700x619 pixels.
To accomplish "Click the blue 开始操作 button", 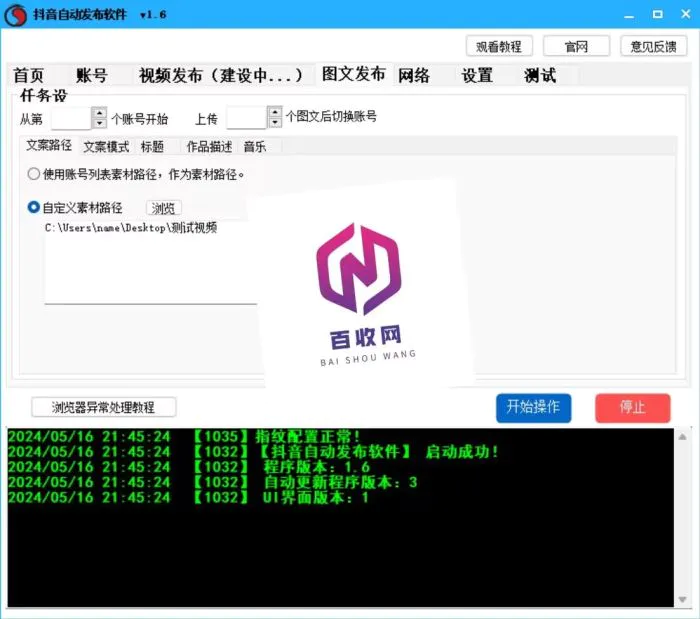I will (x=533, y=408).
